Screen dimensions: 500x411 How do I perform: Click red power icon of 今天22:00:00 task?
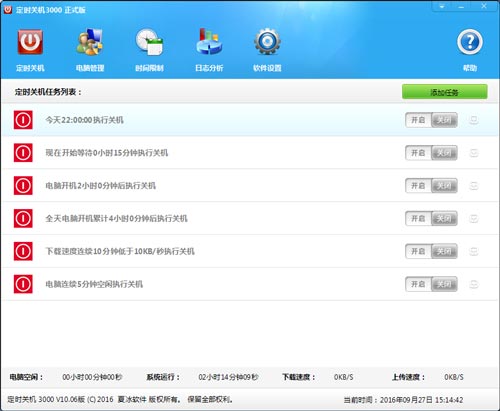click(x=23, y=120)
